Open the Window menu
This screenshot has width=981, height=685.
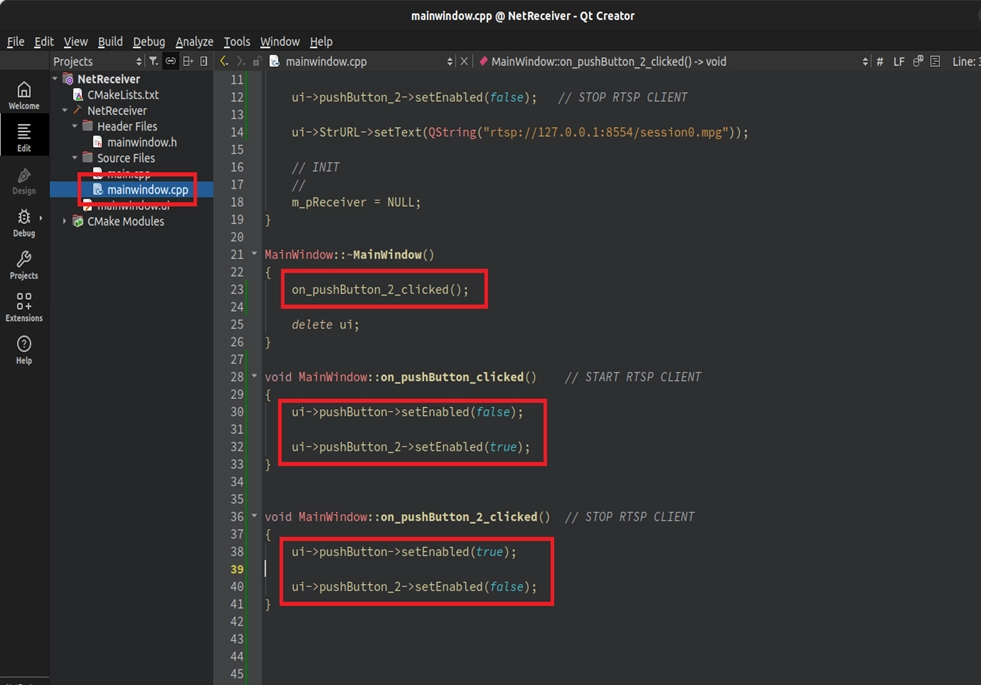coord(280,41)
